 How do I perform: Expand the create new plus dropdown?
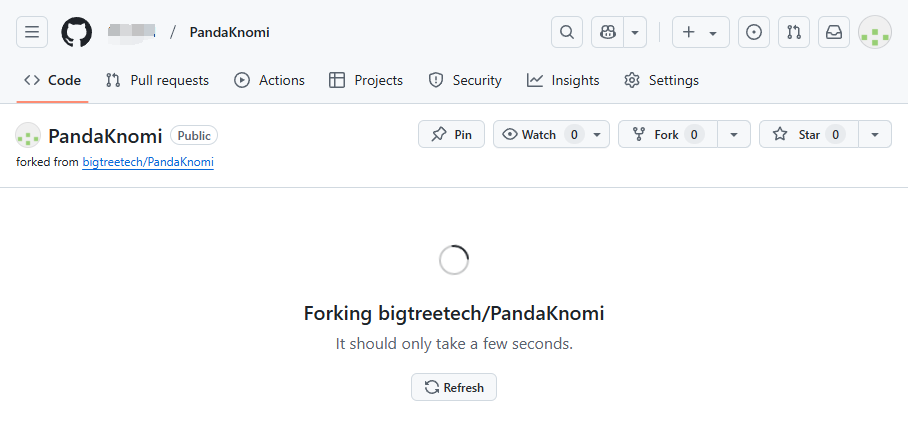(700, 32)
